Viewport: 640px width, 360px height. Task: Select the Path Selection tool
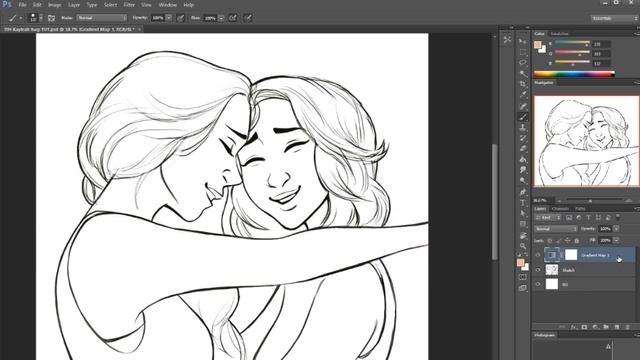(523, 213)
